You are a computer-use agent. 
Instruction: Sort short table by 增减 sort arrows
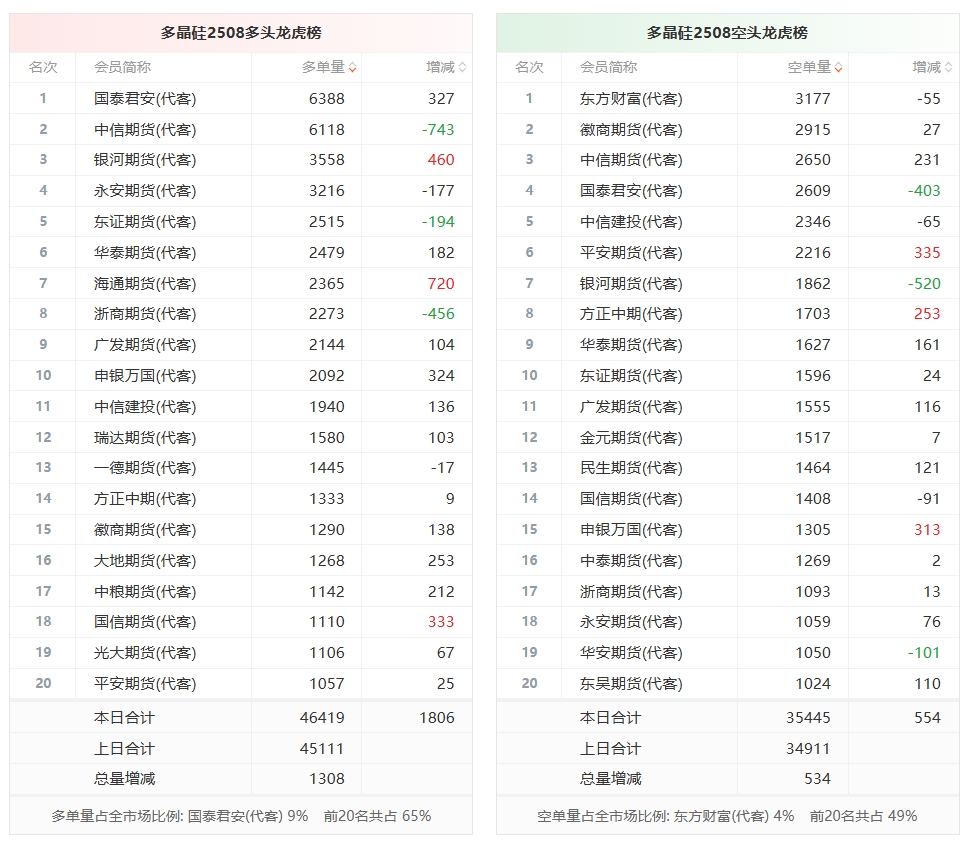[x=948, y=68]
